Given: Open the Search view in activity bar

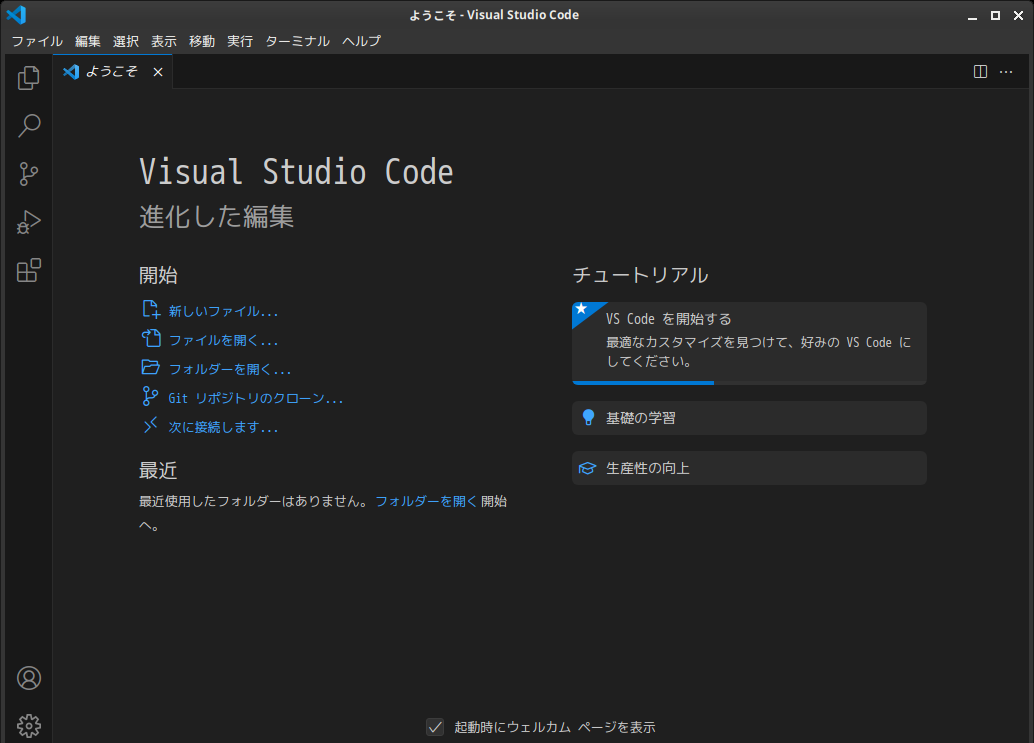Looking at the screenshot, I should click(28, 125).
